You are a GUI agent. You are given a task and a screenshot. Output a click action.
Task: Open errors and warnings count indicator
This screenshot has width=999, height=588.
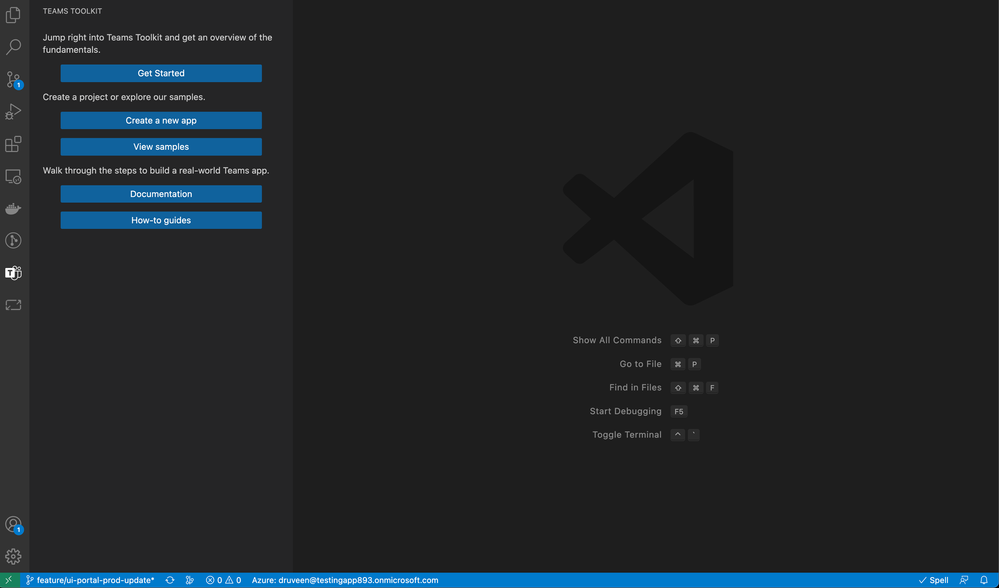[223, 580]
